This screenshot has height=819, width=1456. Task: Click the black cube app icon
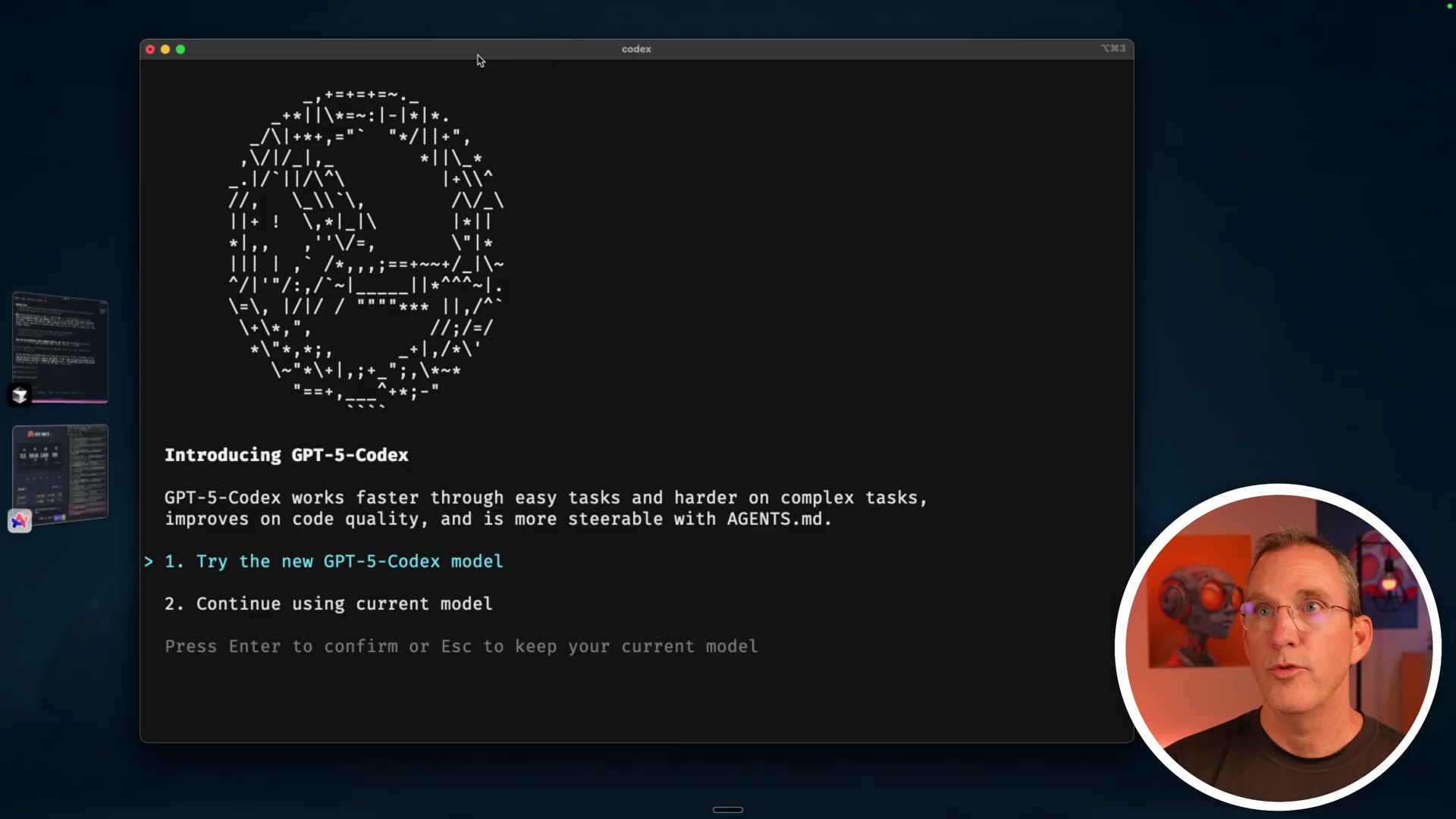pos(20,395)
